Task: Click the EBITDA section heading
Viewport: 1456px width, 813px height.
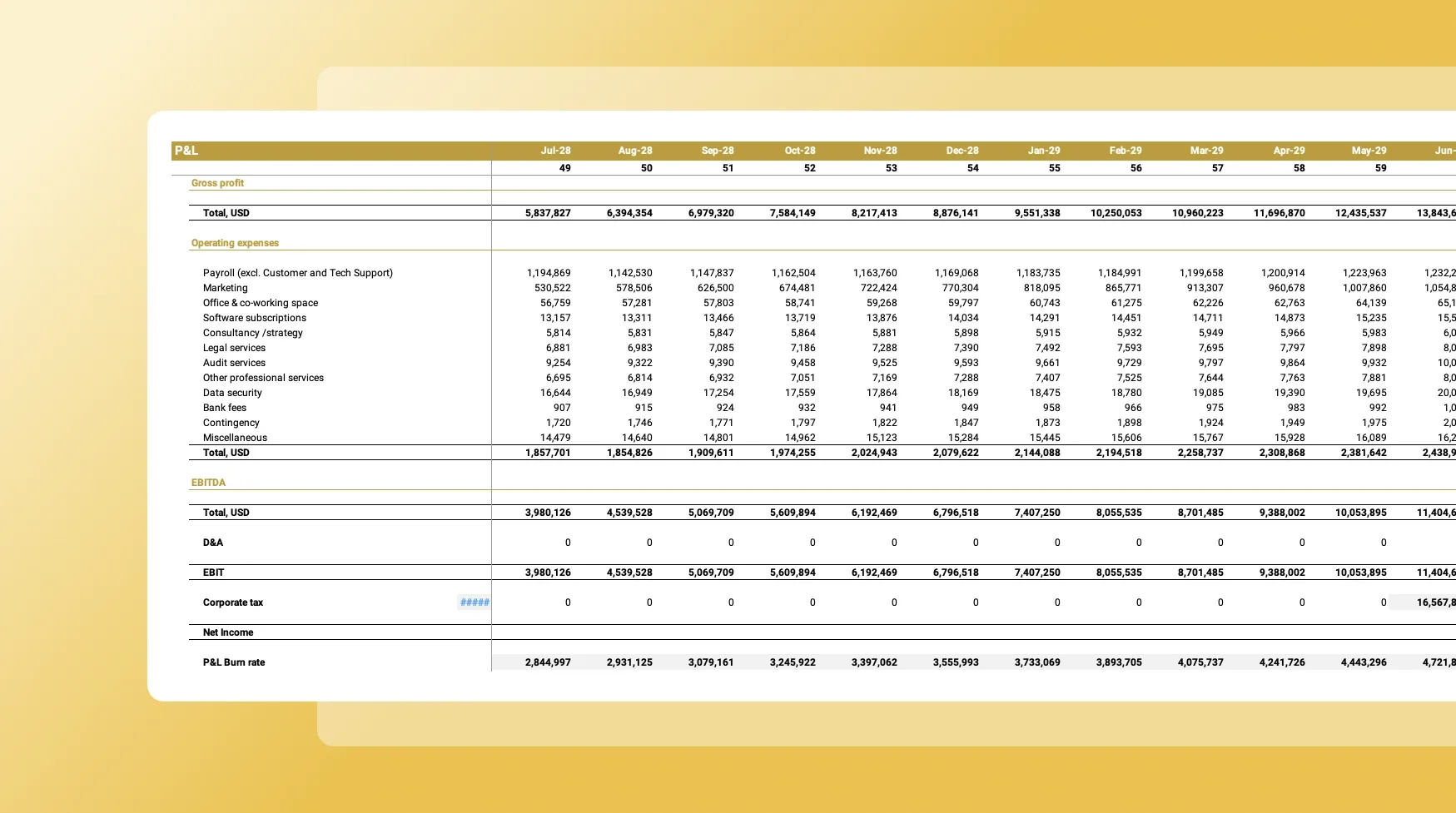Action: (x=208, y=483)
